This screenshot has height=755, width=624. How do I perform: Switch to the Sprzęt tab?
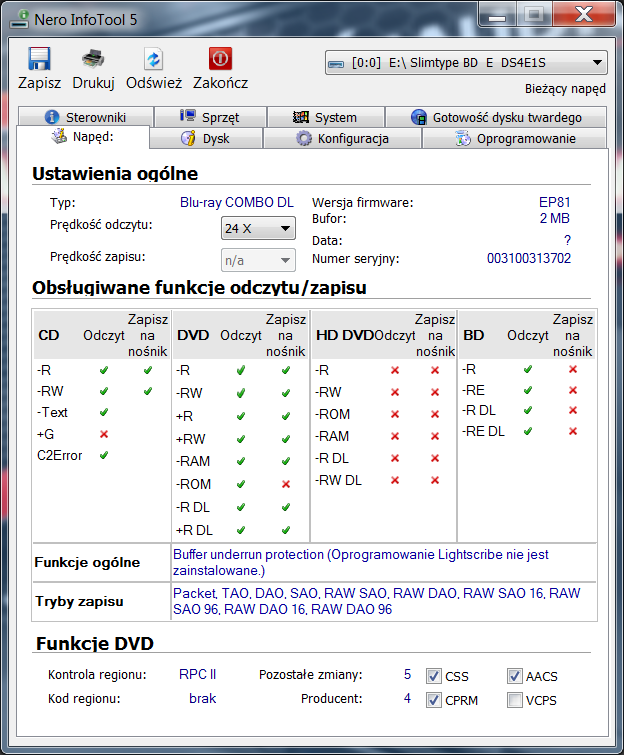pos(210,117)
